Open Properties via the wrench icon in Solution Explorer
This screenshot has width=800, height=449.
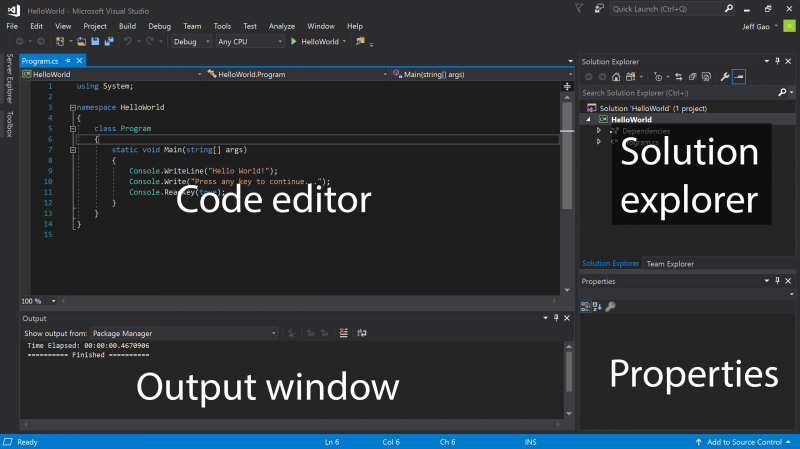point(724,77)
